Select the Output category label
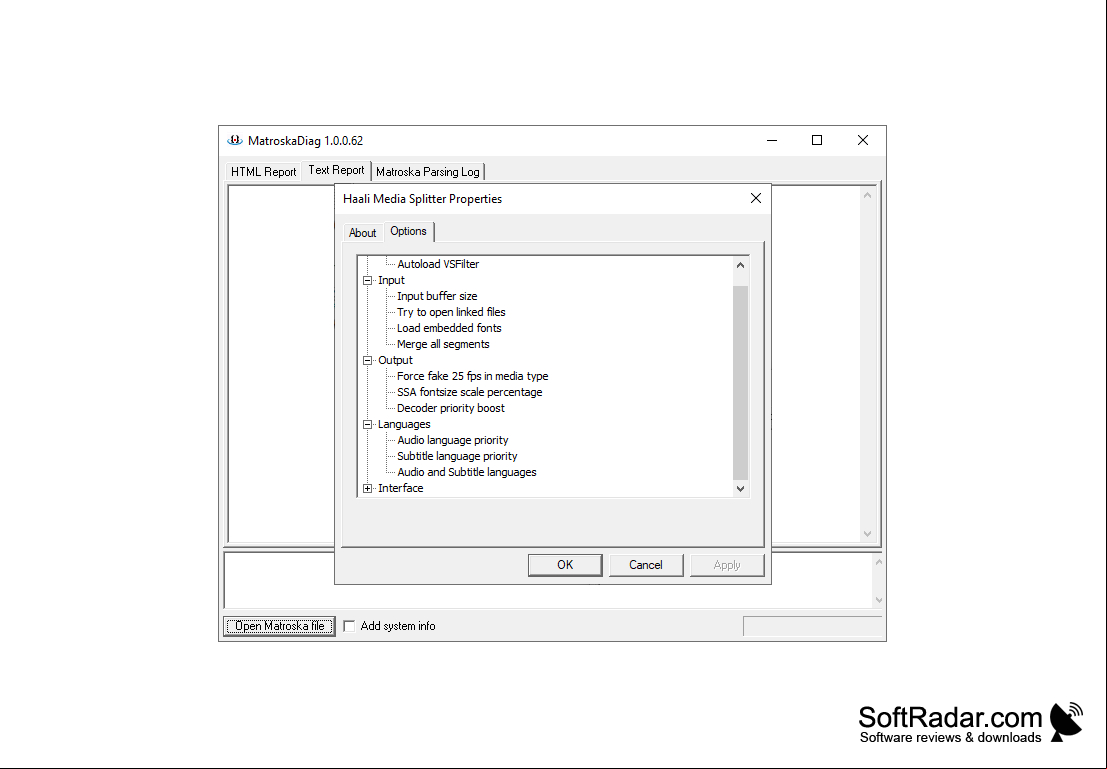Image resolution: width=1107 pixels, height=769 pixels. [395, 360]
